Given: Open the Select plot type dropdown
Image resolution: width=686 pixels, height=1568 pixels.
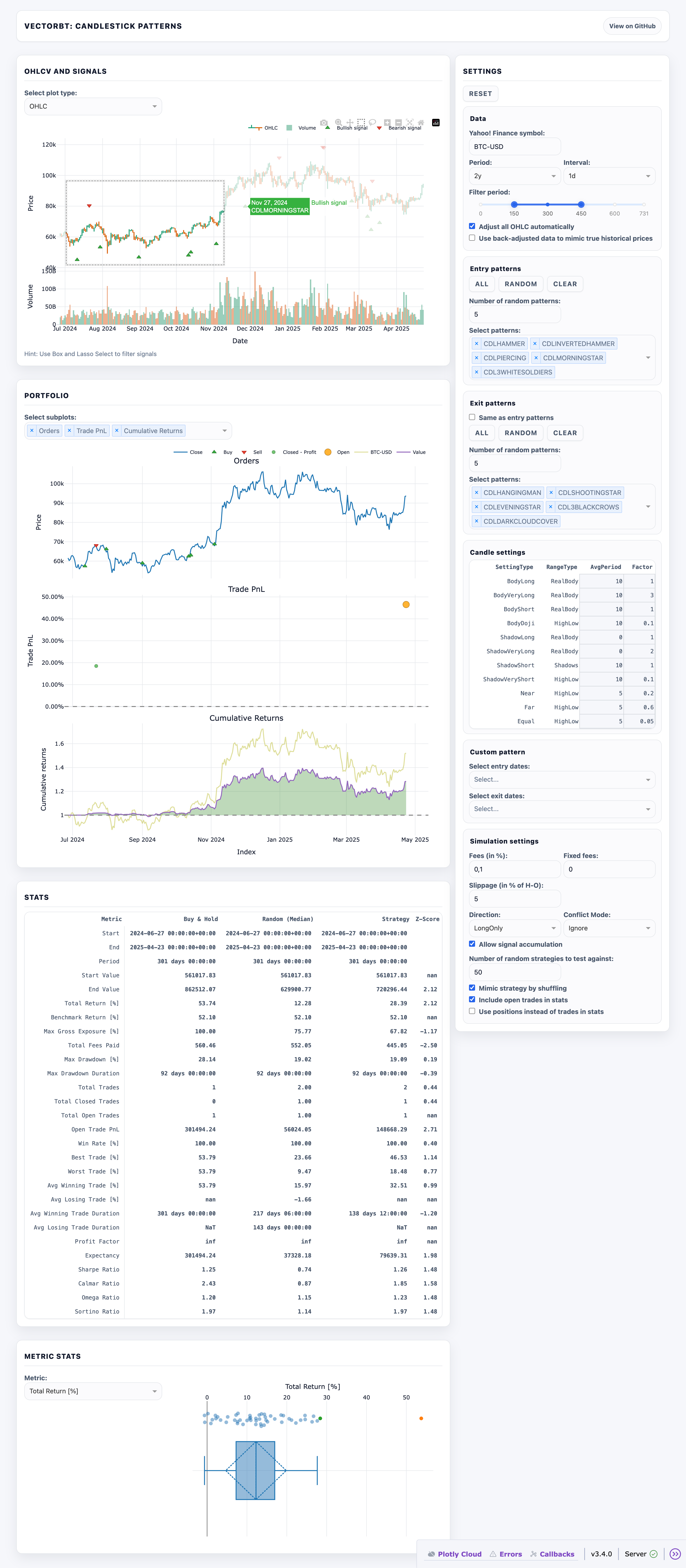Looking at the screenshot, I should [x=93, y=106].
